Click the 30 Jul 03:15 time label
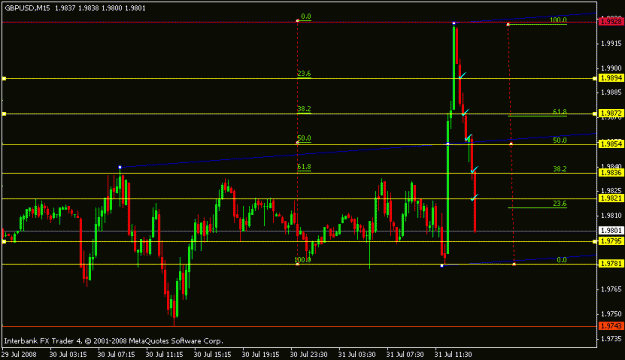This screenshot has width=625, height=360. [x=68, y=354]
